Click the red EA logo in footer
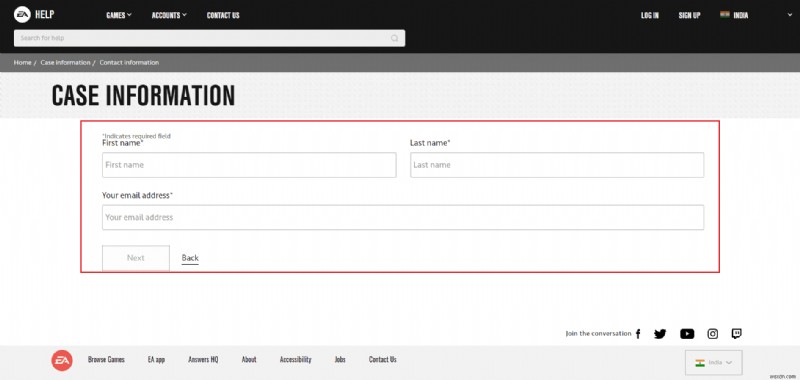Viewport: 800px width, 380px height. pos(62,361)
